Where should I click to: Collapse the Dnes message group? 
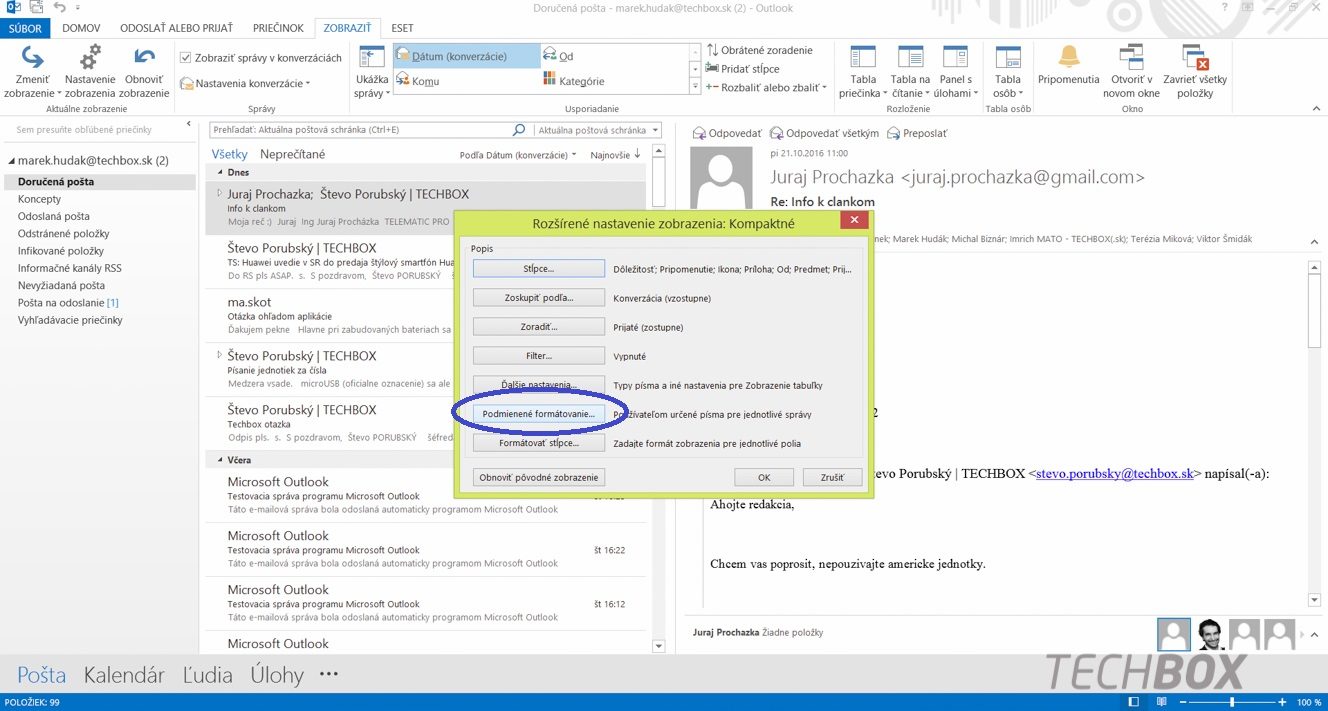click(221, 172)
